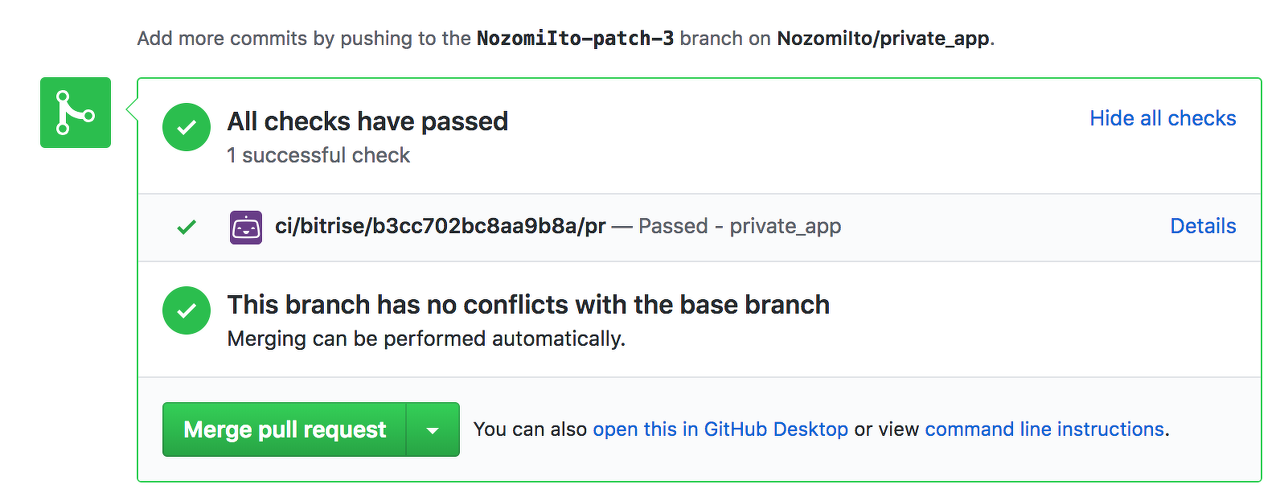Click the check circle beside the no conflicts message

click(x=187, y=311)
